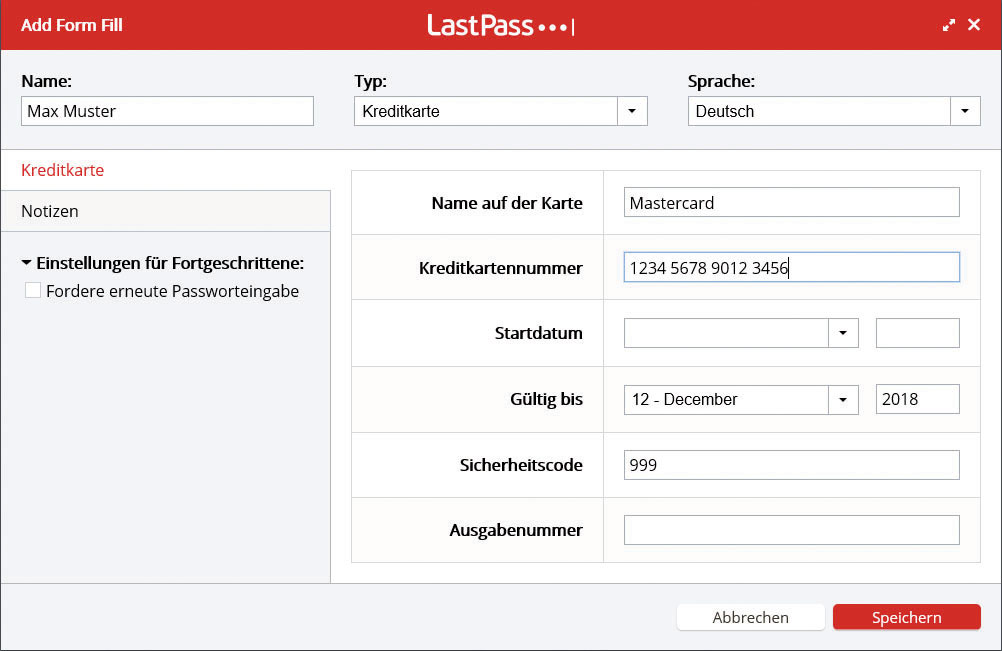Image resolution: width=1002 pixels, height=651 pixels.
Task: Click the Speichern button
Action: pos(907,617)
